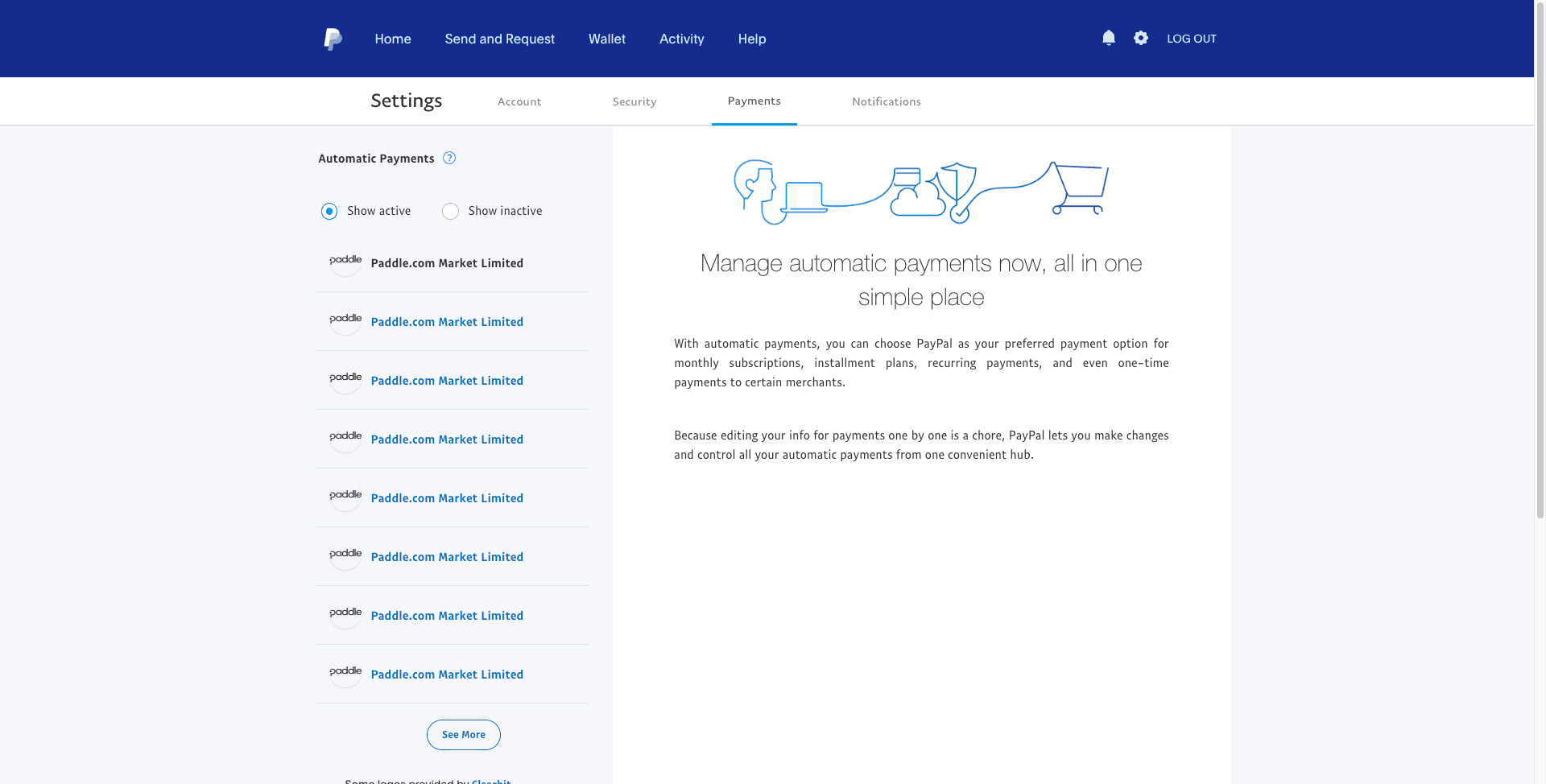Viewport: 1546px width, 784px height.
Task: Select the Payments settings tab
Action: [754, 101]
